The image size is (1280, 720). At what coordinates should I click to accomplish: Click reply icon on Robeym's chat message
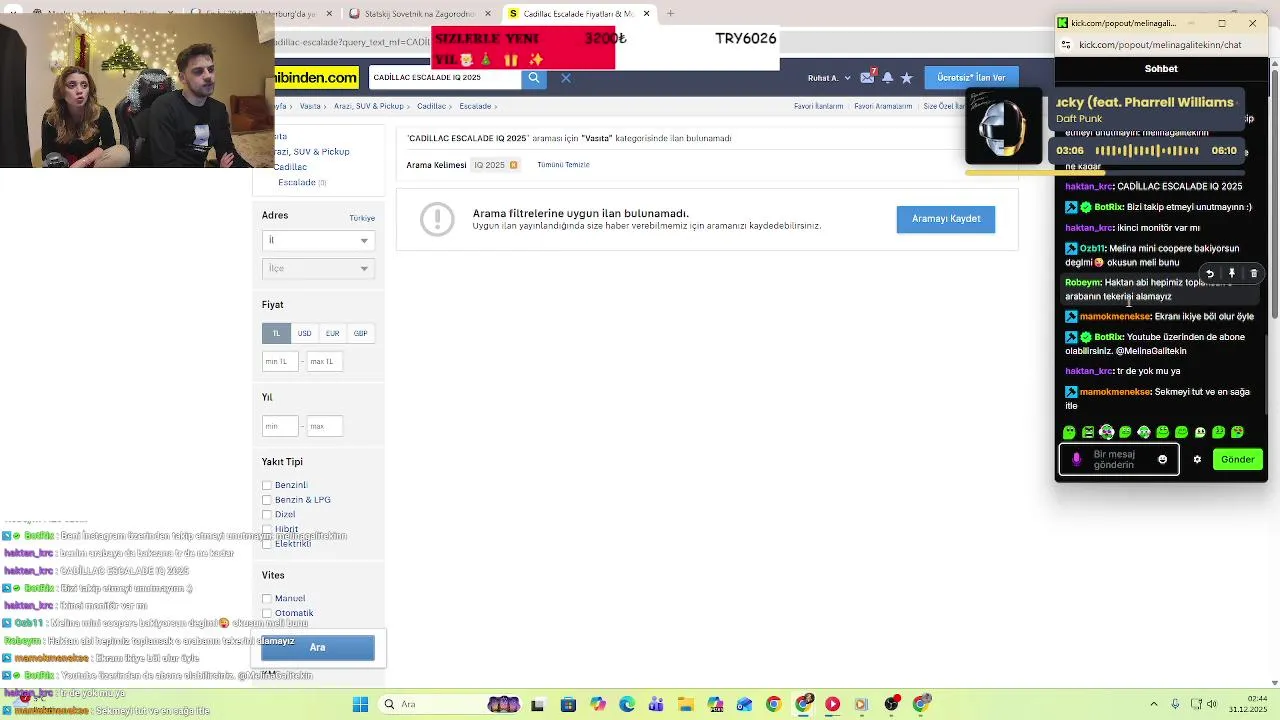tap(1210, 274)
